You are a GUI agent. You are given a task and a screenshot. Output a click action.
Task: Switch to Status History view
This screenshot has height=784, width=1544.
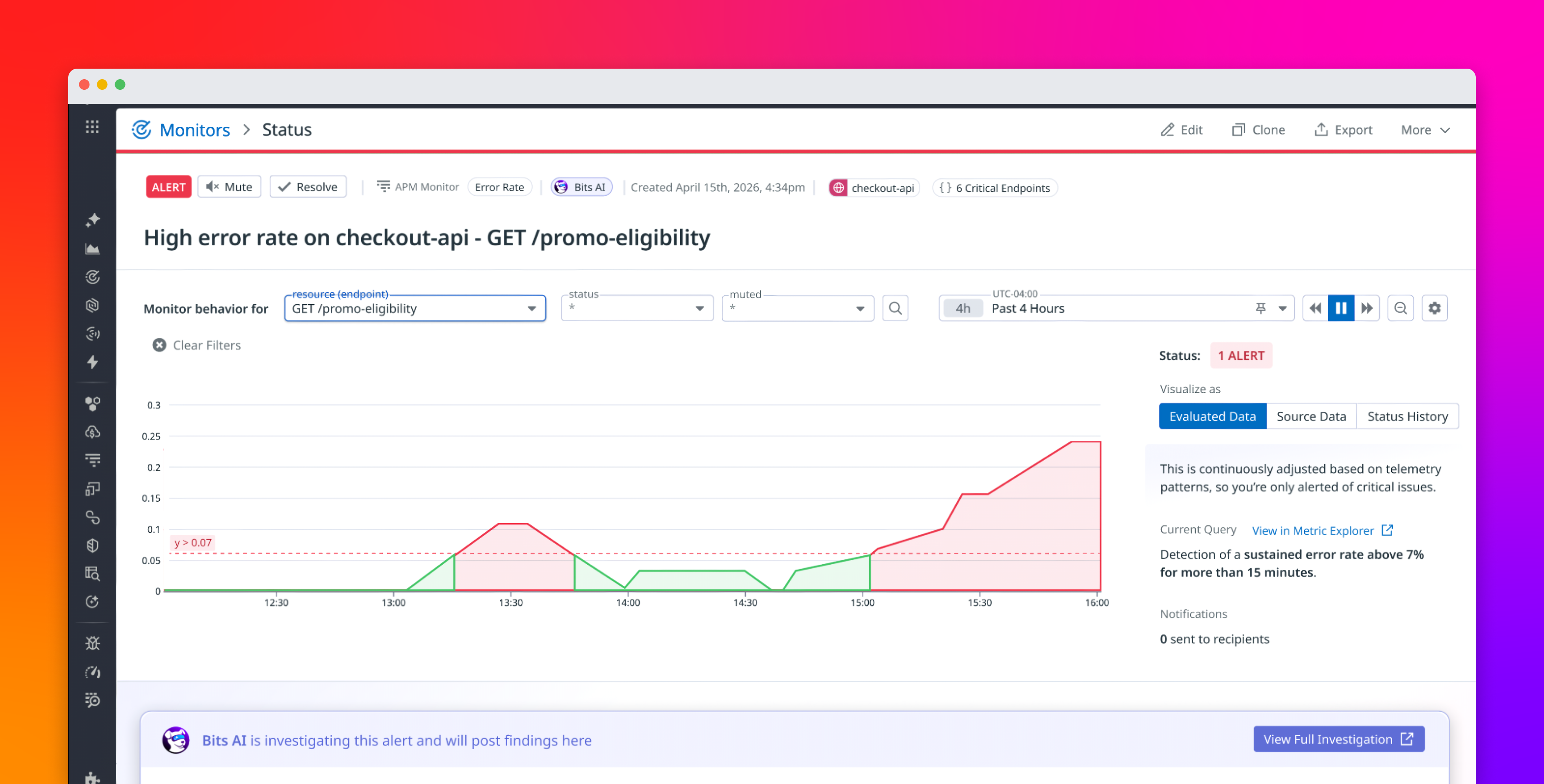pyautogui.click(x=1407, y=416)
